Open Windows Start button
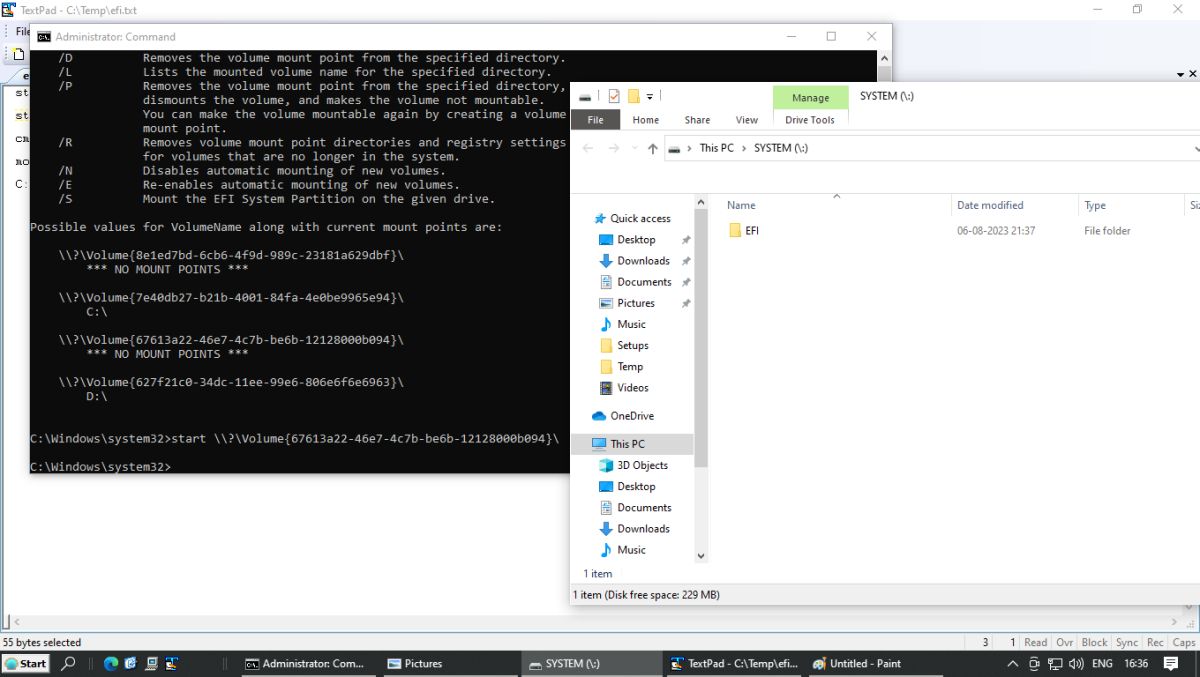 click(26, 663)
